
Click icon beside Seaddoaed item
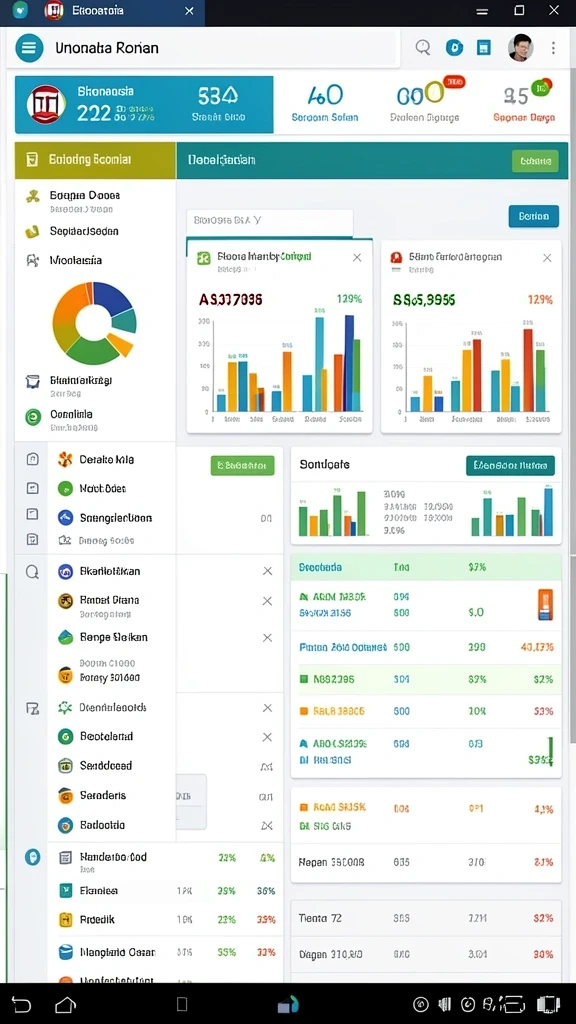65,766
